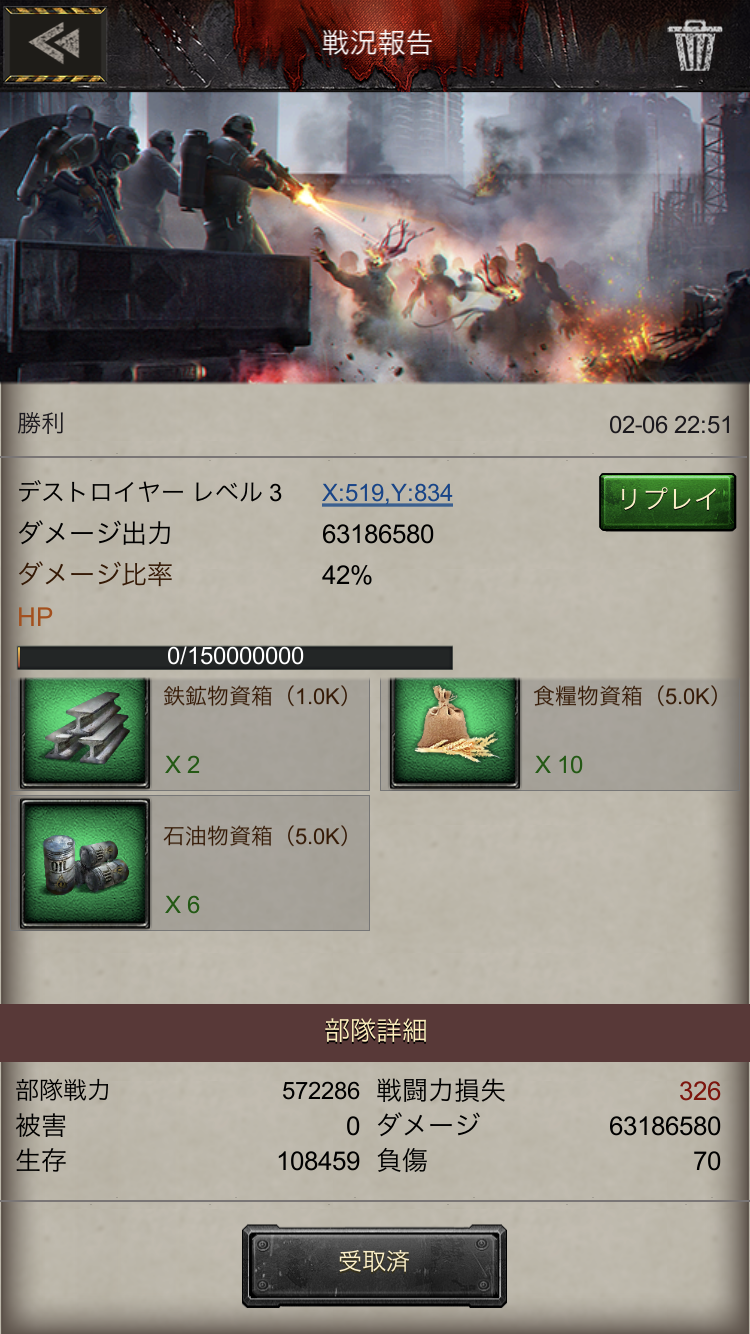Screen dimensions: 750x1334
Task: Select 石油物資箱（5.0K）reward label
Action: click(259, 836)
